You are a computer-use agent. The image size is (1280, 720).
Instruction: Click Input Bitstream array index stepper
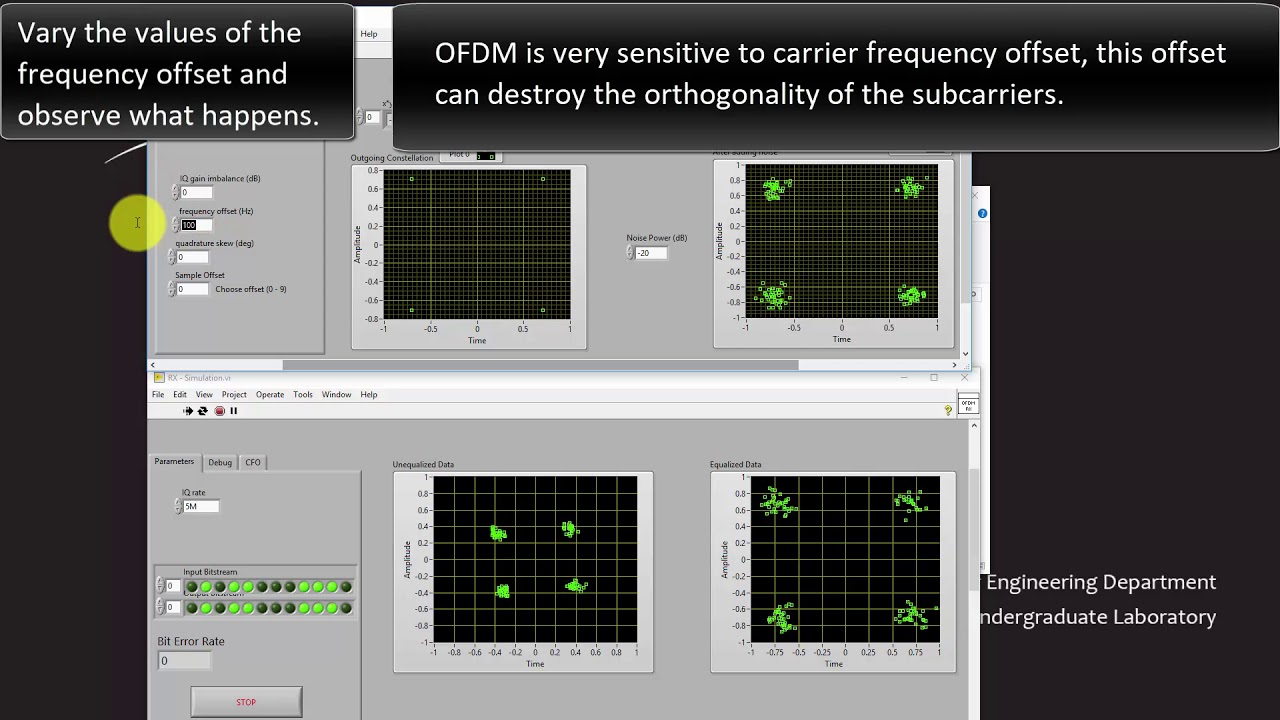160,586
